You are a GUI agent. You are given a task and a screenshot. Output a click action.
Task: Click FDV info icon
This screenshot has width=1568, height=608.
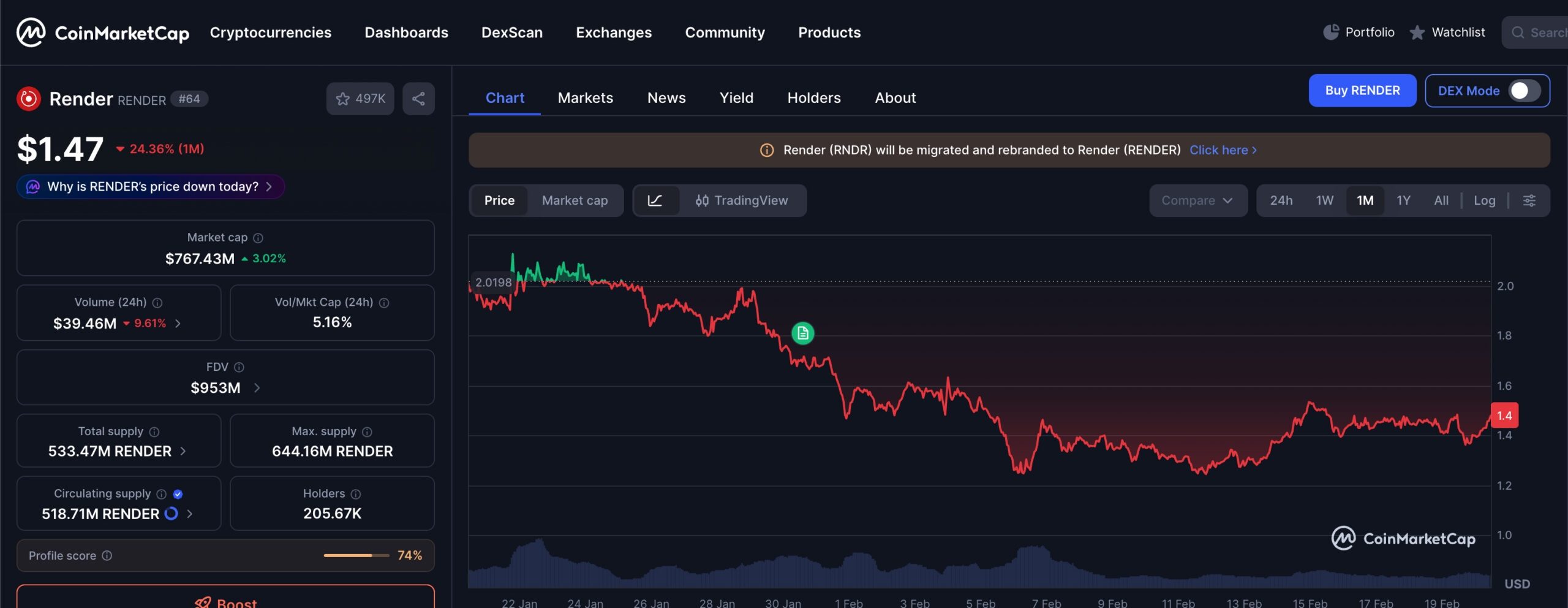pyautogui.click(x=239, y=367)
